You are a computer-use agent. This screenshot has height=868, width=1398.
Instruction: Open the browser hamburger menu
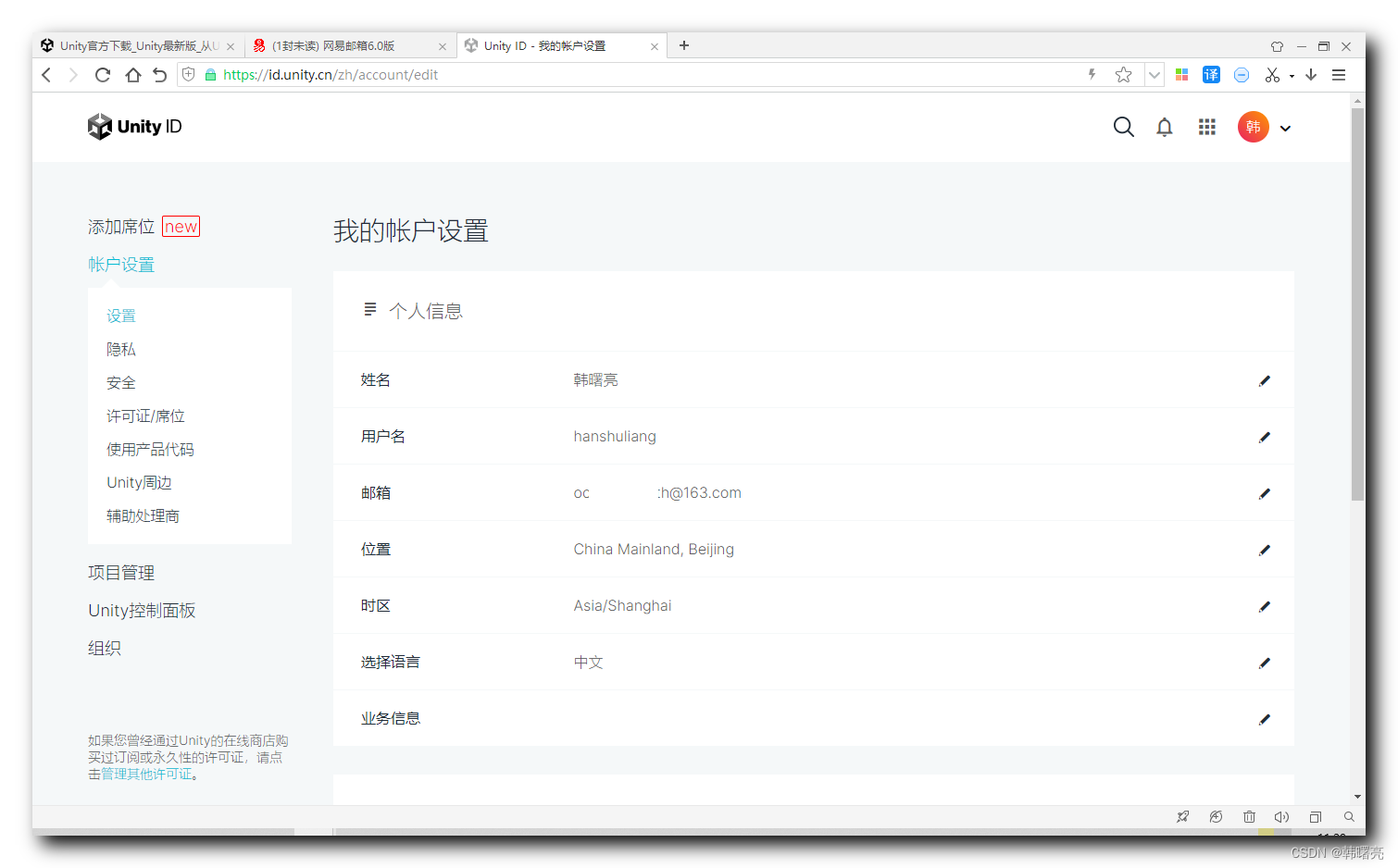pyautogui.click(x=1339, y=75)
